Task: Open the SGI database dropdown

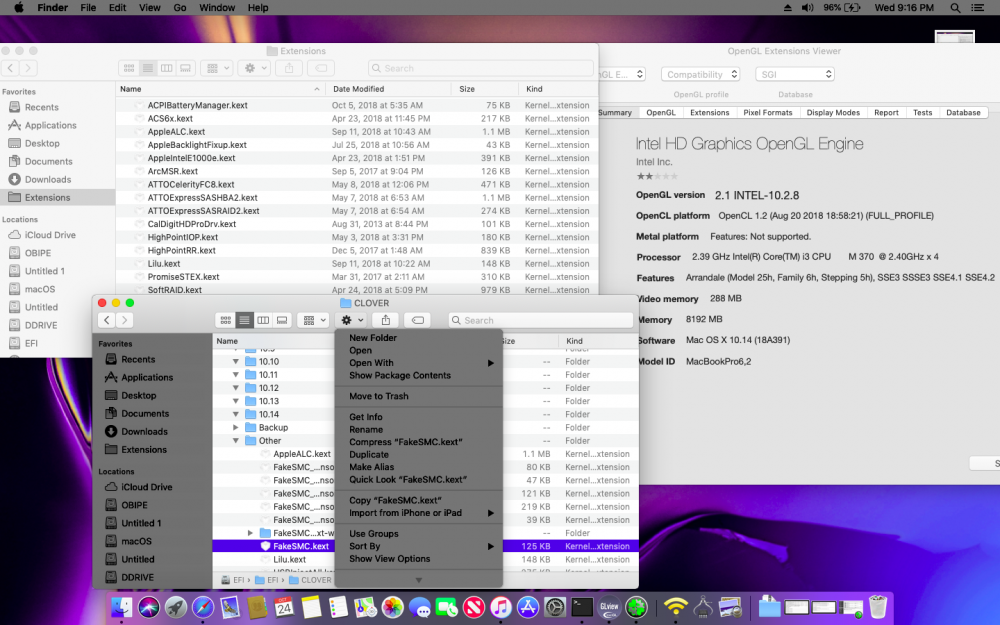Action: click(x=795, y=75)
